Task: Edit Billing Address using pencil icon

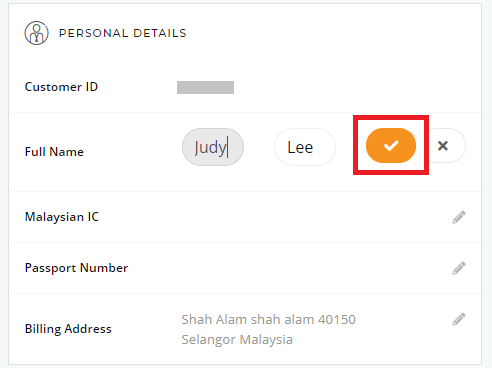Action: point(459,319)
